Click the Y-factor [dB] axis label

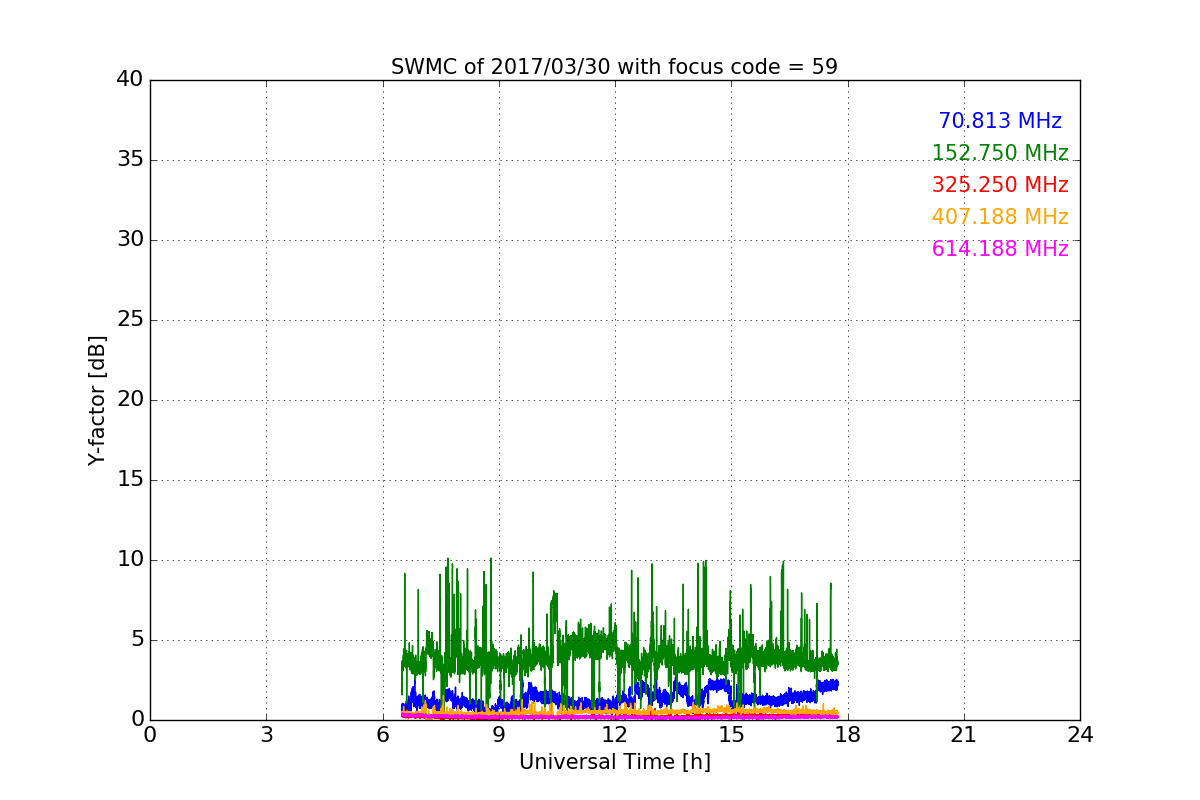(x=97, y=400)
